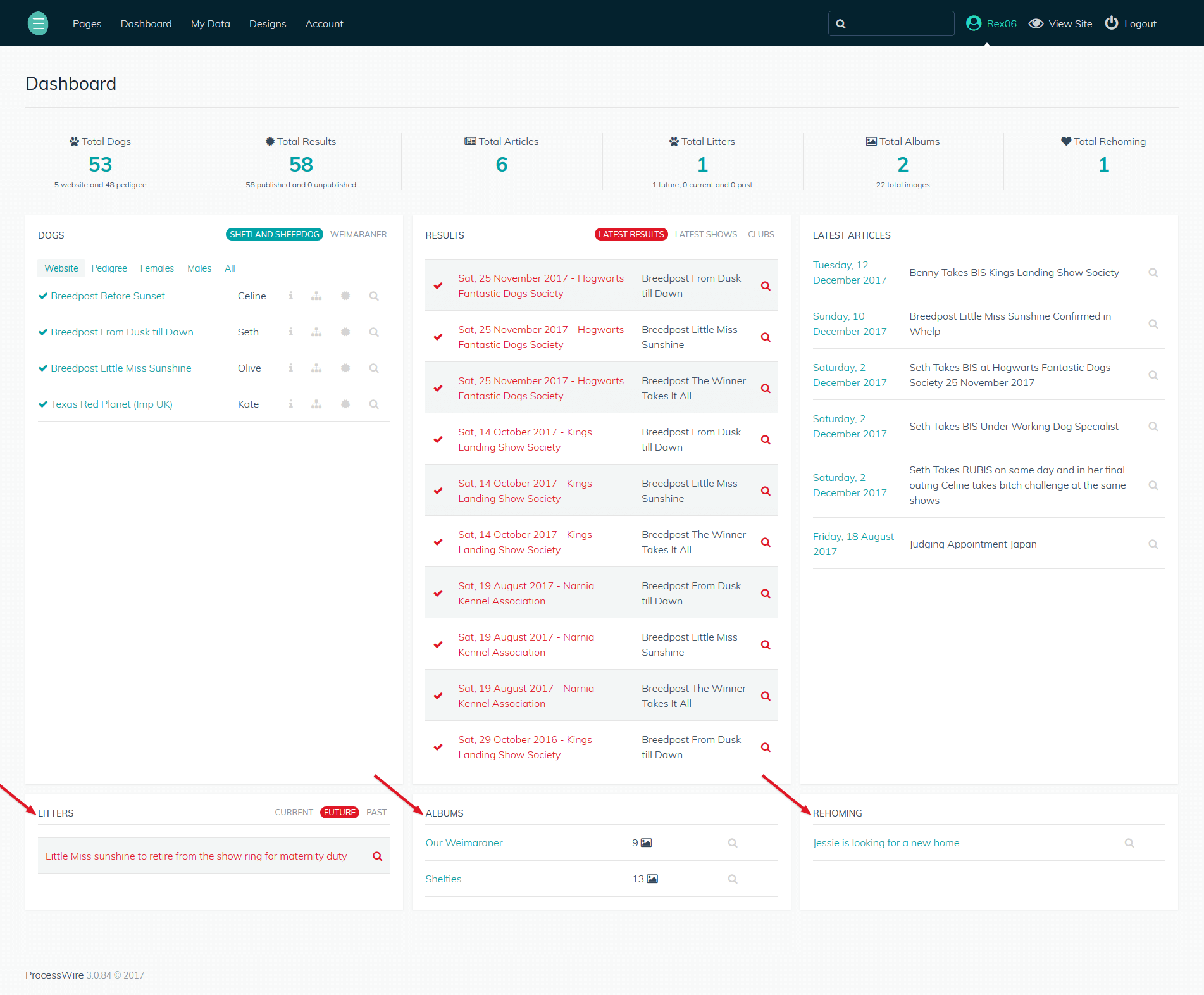Open the Pages menu
This screenshot has height=995, width=1204.
pos(87,23)
